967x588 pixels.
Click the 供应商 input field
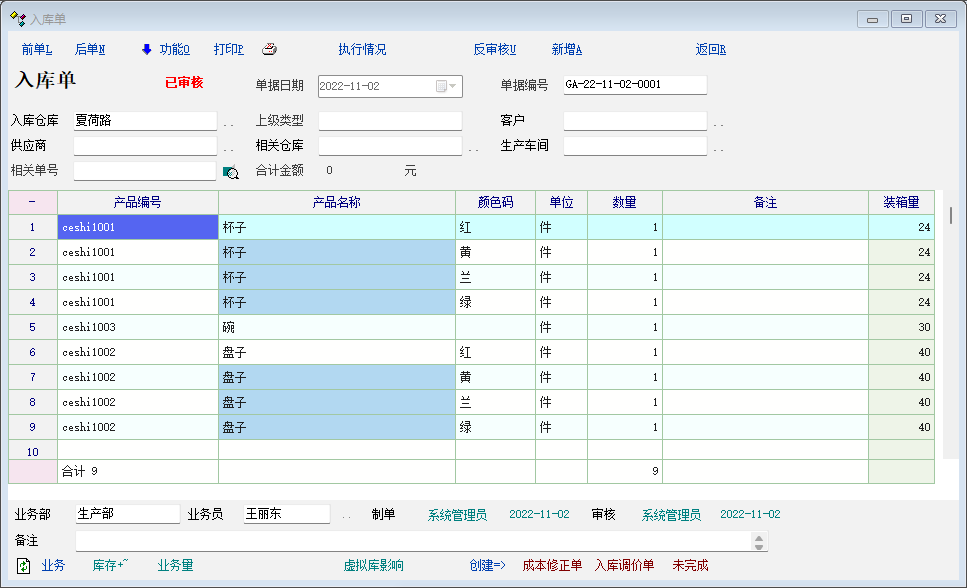click(145, 146)
